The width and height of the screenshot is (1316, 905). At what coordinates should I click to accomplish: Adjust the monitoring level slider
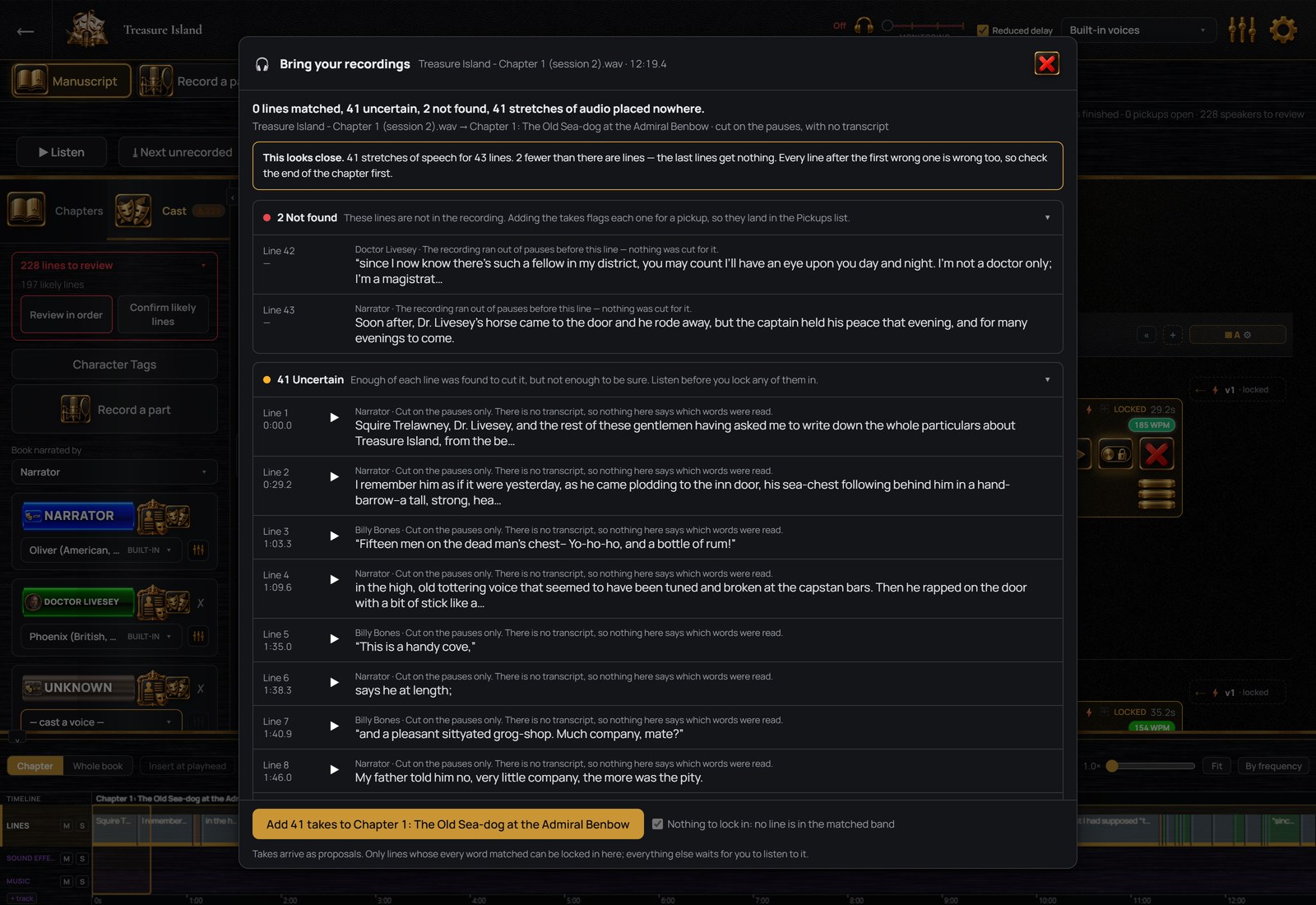click(x=923, y=26)
